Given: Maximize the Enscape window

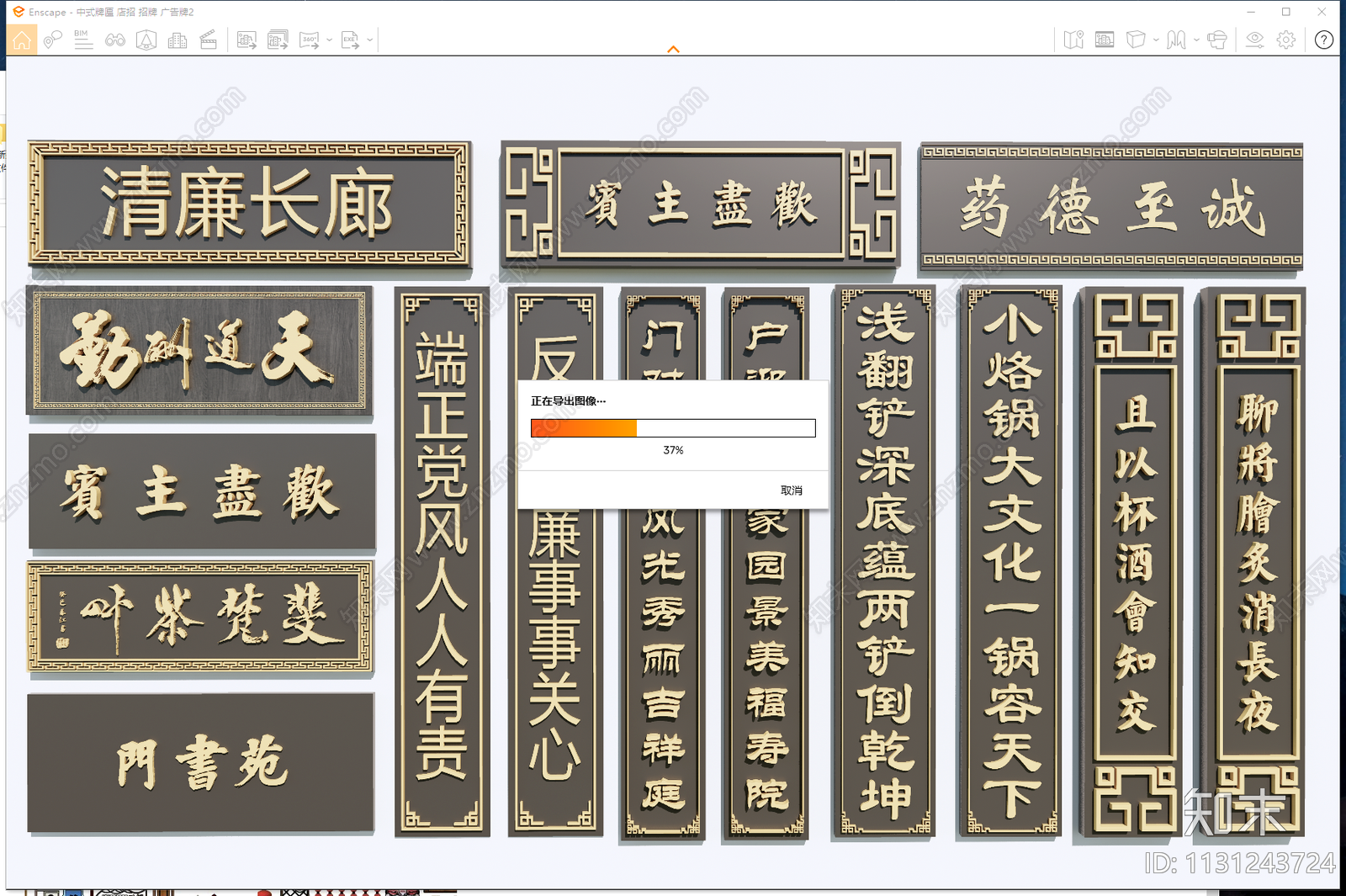Looking at the screenshot, I should pyautogui.click(x=1286, y=12).
